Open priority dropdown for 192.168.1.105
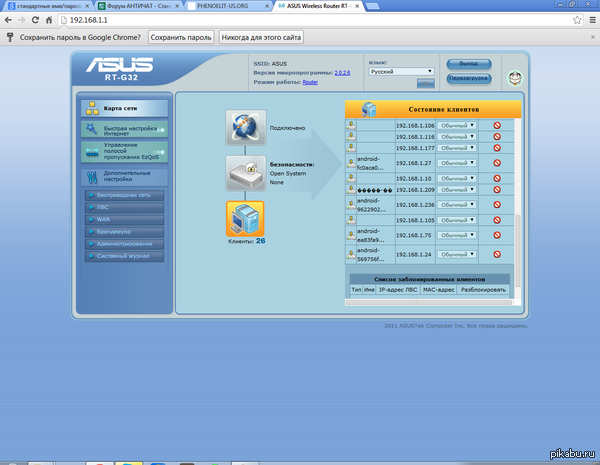Screen dimensions: 600x465 (456, 220)
